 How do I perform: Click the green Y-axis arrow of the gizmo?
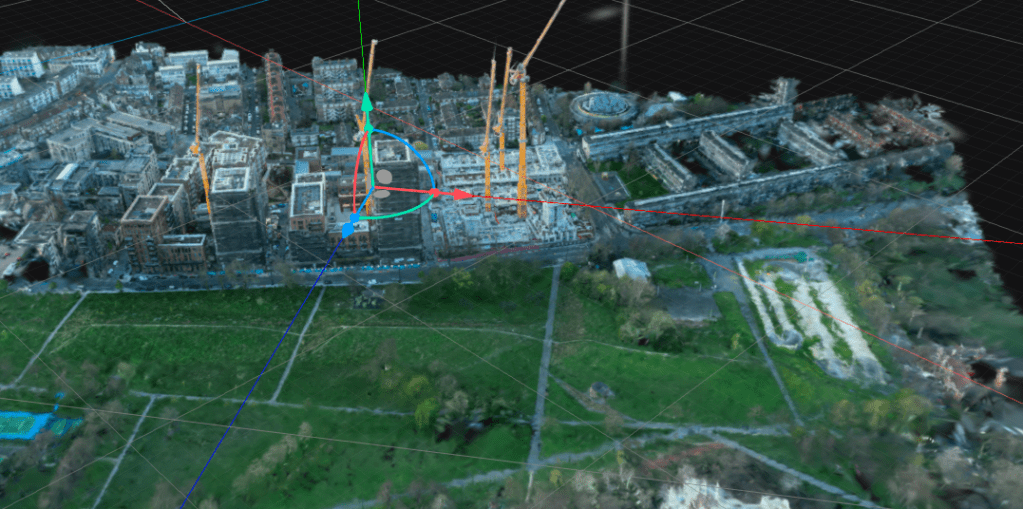[367, 101]
